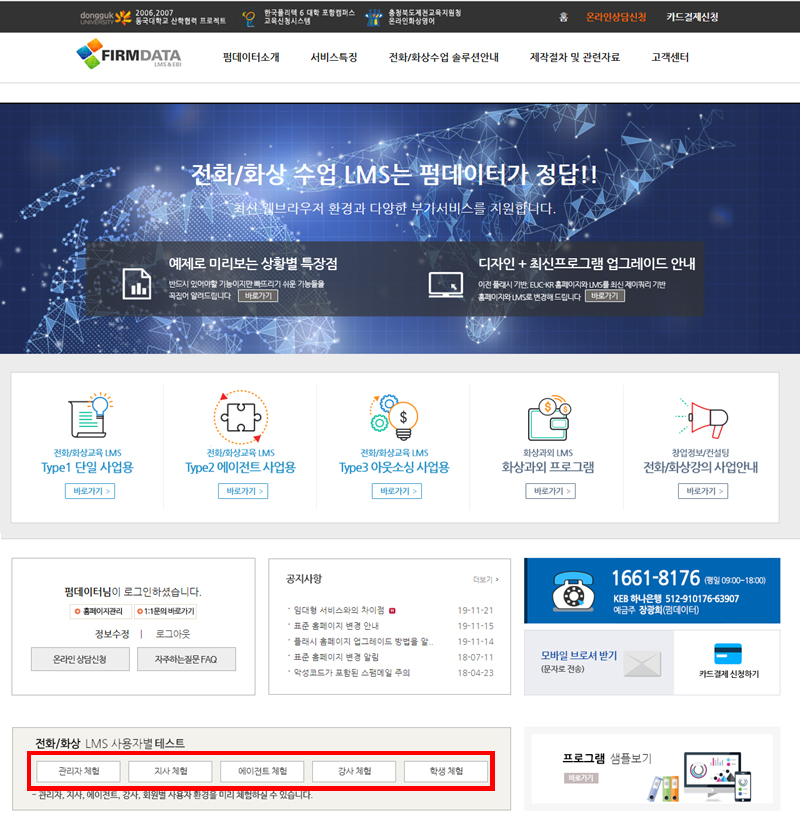800x822 pixels.
Task: Click the megaphone icon for 사업안내
Action: (700, 418)
